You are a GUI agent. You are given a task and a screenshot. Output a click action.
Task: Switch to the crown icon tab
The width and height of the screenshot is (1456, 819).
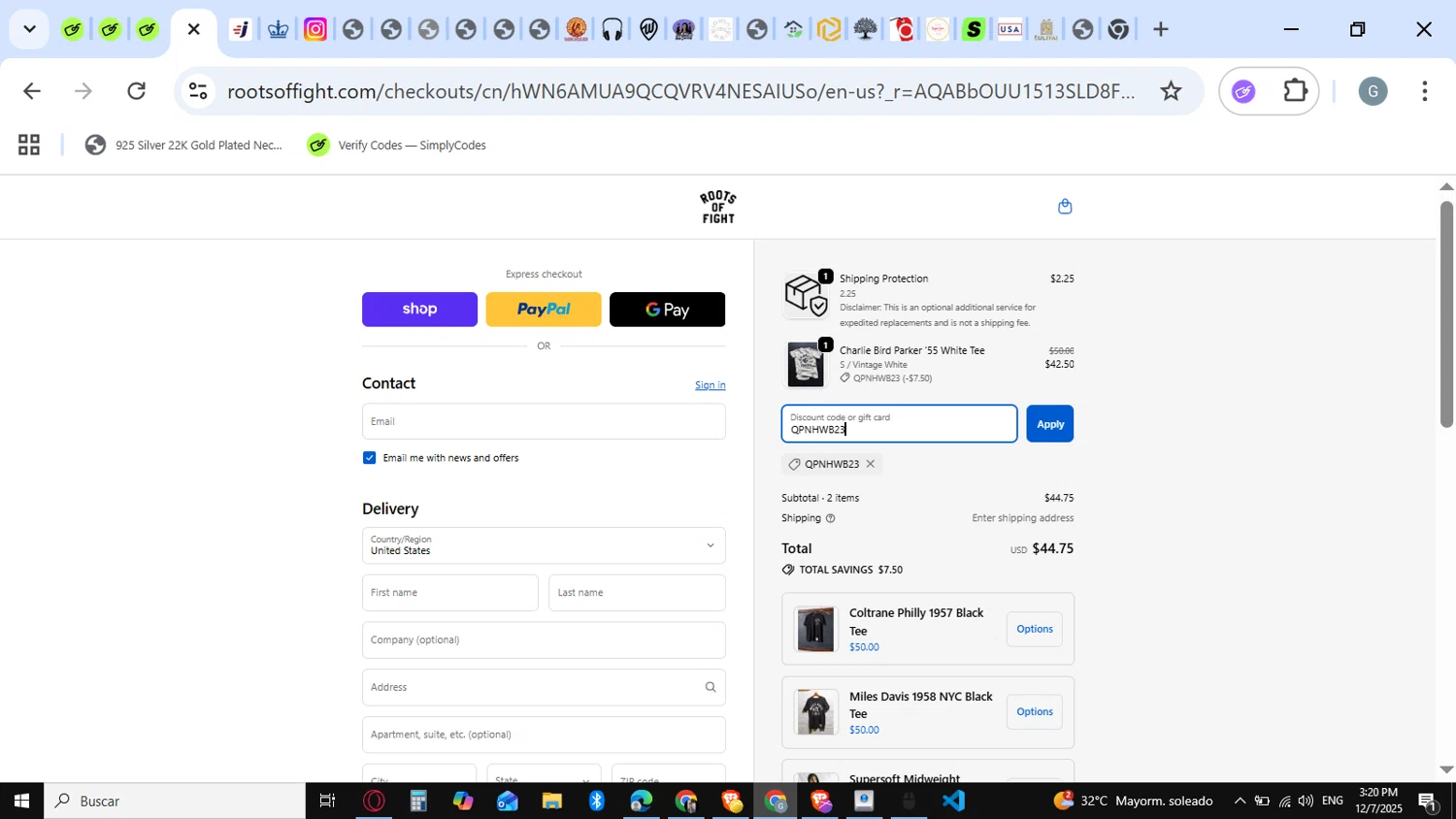click(279, 29)
